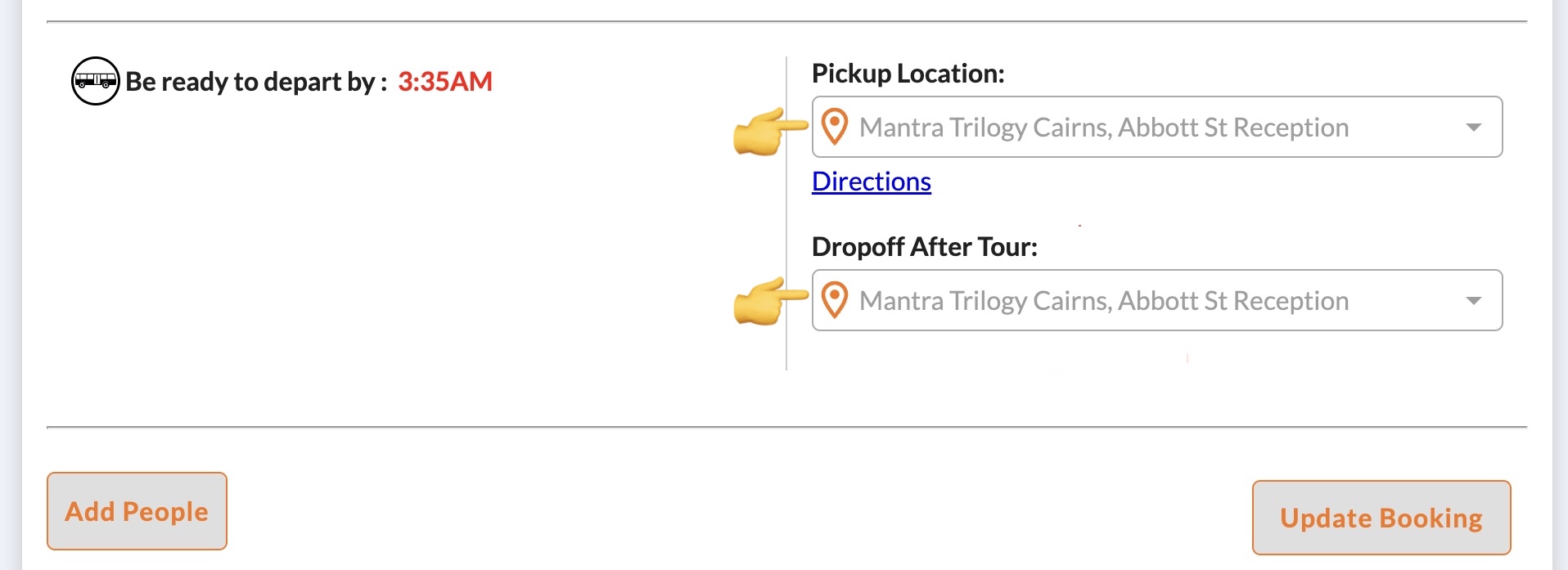Click the map pin in Dropoff field
The image size is (1568, 570).
click(835, 300)
